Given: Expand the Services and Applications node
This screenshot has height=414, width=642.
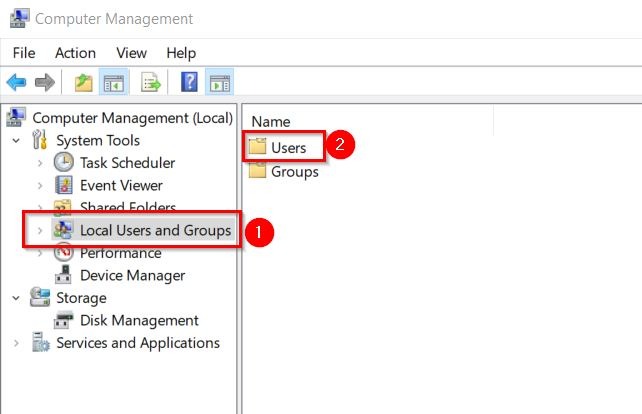Looking at the screenshot, I should [x=16, y=343].
